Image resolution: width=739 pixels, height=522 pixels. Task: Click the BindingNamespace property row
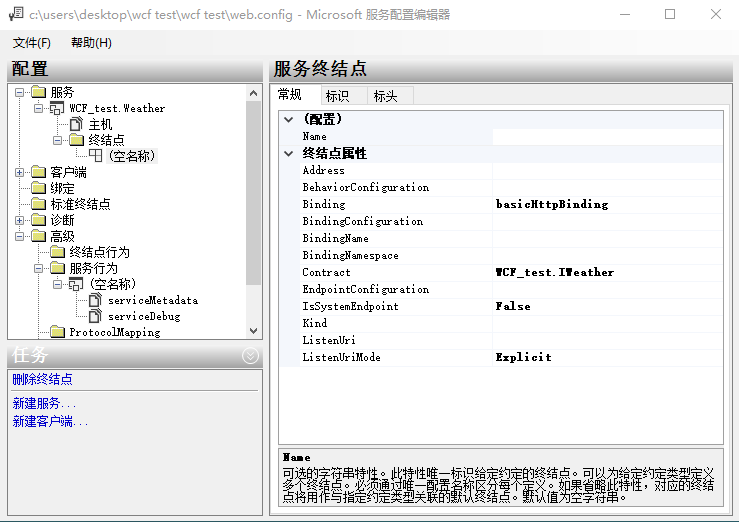coord(511,255)
